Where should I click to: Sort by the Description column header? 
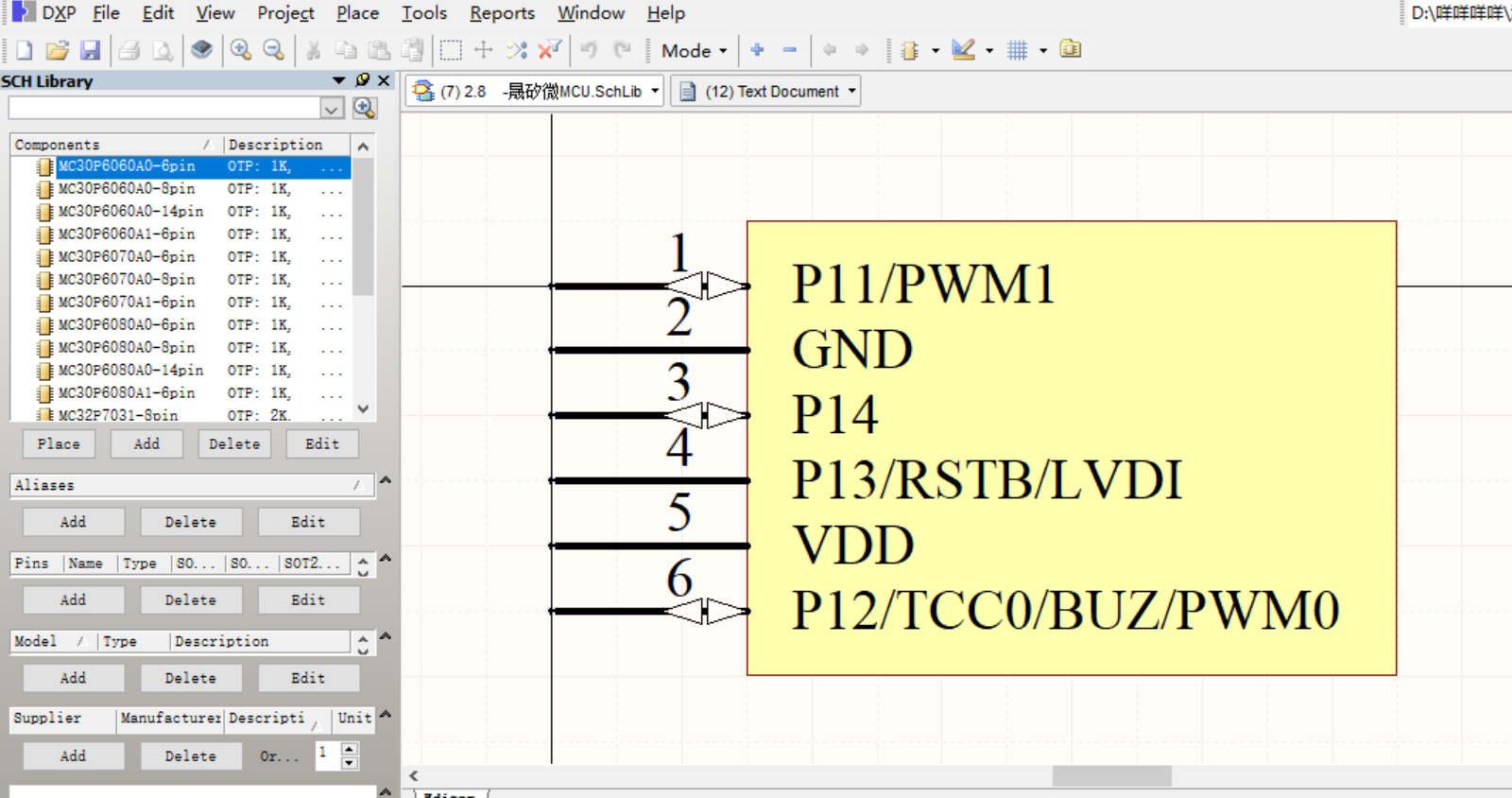point(287,145)
